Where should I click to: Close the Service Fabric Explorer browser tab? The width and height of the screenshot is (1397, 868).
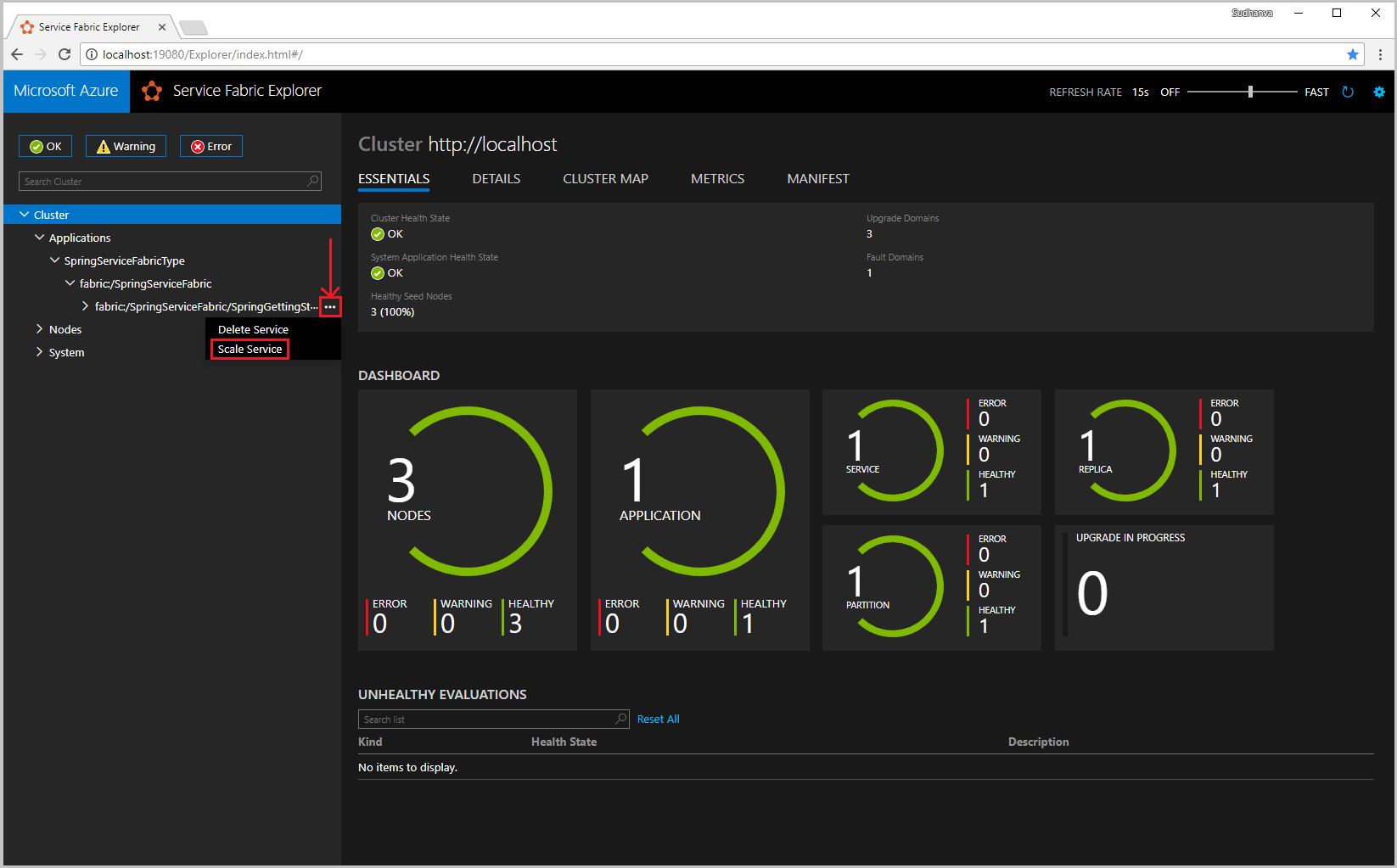click(162, 27)
